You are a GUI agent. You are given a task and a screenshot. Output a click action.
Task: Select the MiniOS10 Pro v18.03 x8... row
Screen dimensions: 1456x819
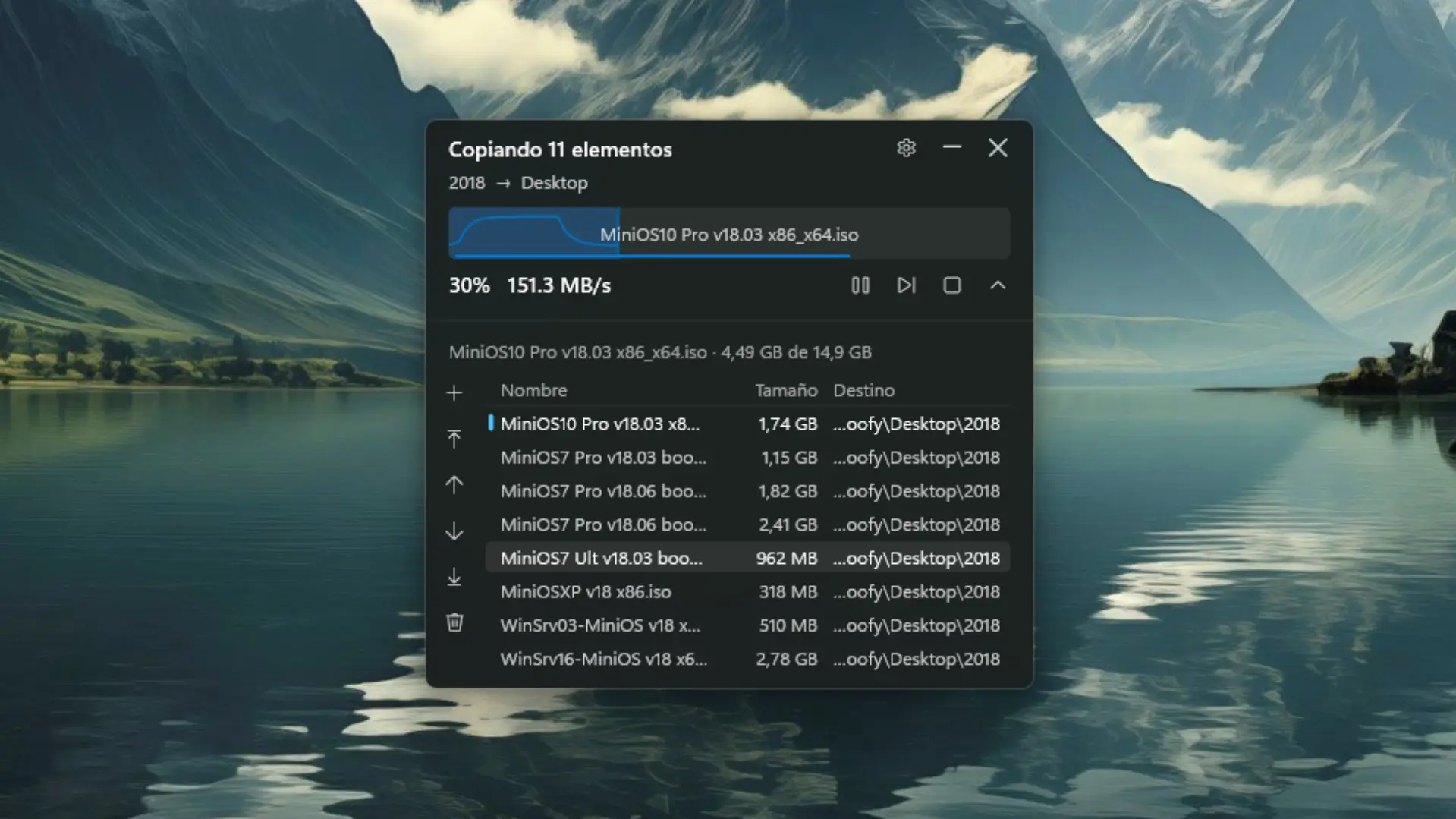click(747, 424)
